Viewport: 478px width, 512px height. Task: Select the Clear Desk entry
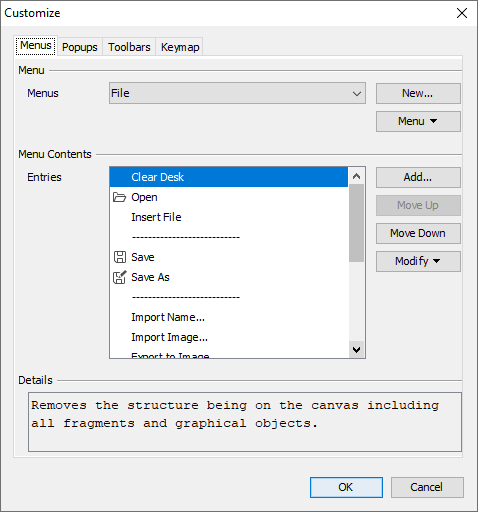pyautogui.click(x=229, y=177)
